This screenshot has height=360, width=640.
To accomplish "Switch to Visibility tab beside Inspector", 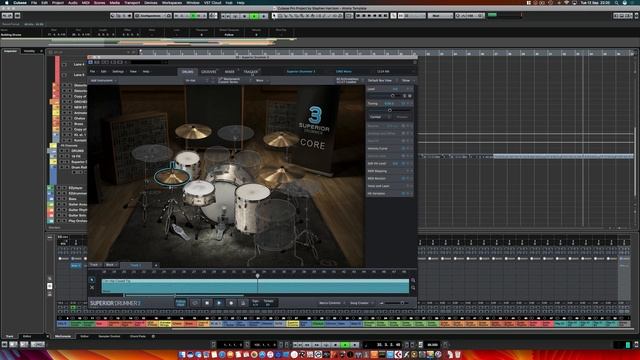I will tap(29, 51).
